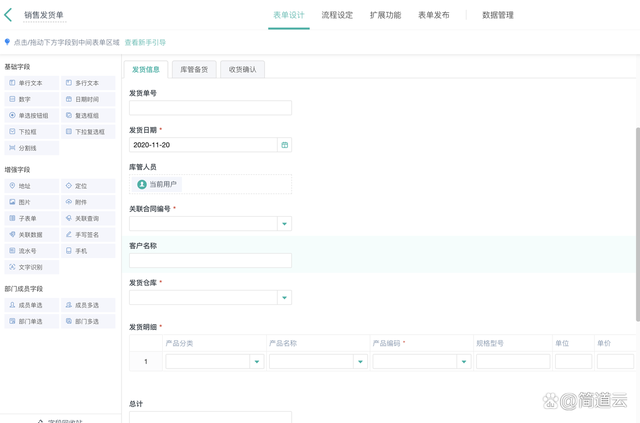The image size is (640, 423).
Task: Select the 文字识别 field widget
Action: click(31, 267)
